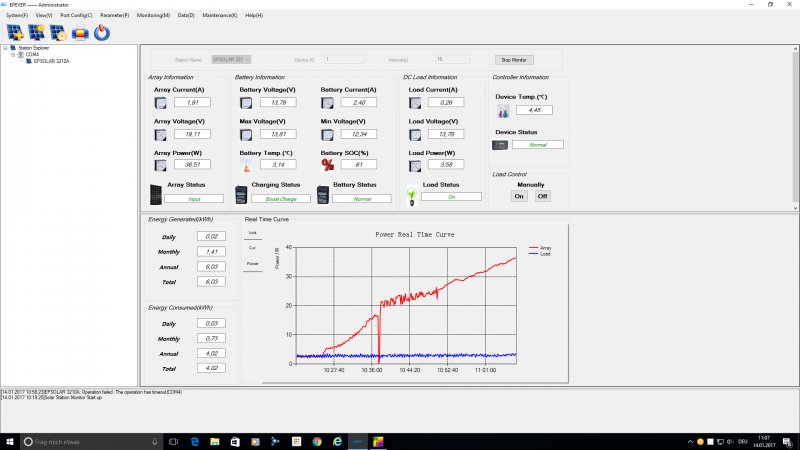
Task: Click the Battery SOC value 61
Action: coord(359,164)
